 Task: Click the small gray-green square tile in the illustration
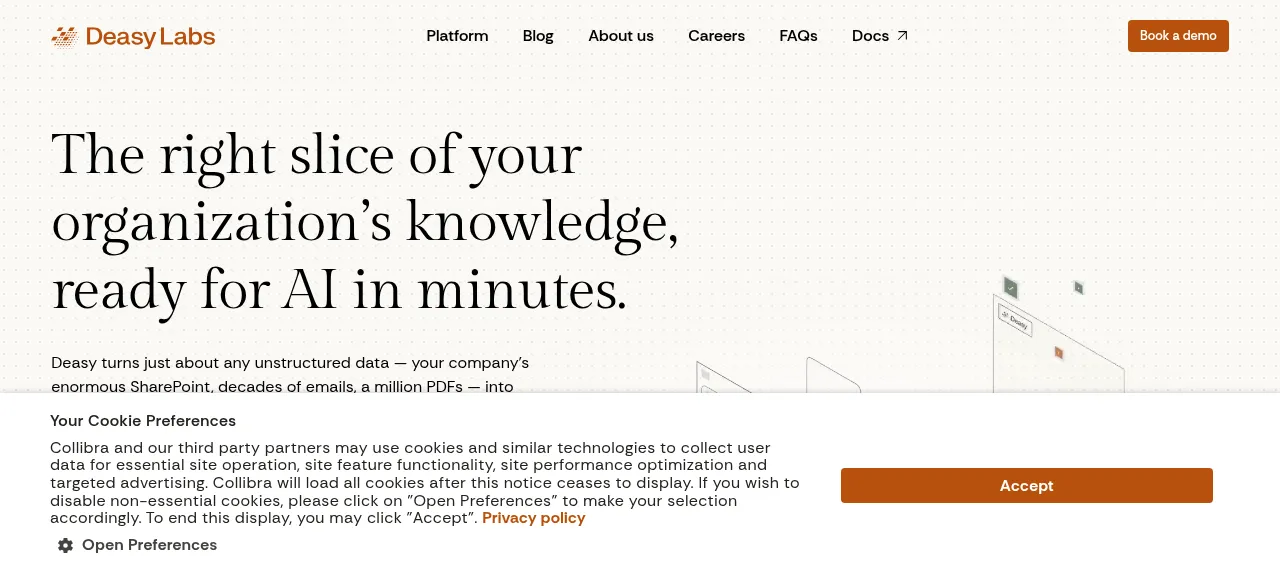[x=1078, y=287]
